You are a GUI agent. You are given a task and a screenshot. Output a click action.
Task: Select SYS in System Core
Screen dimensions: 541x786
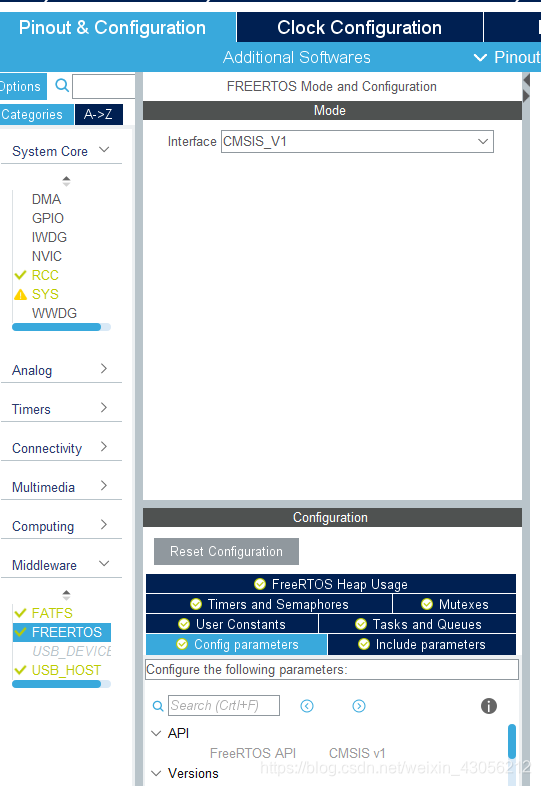pyautogui.click(x=45, y=294)
